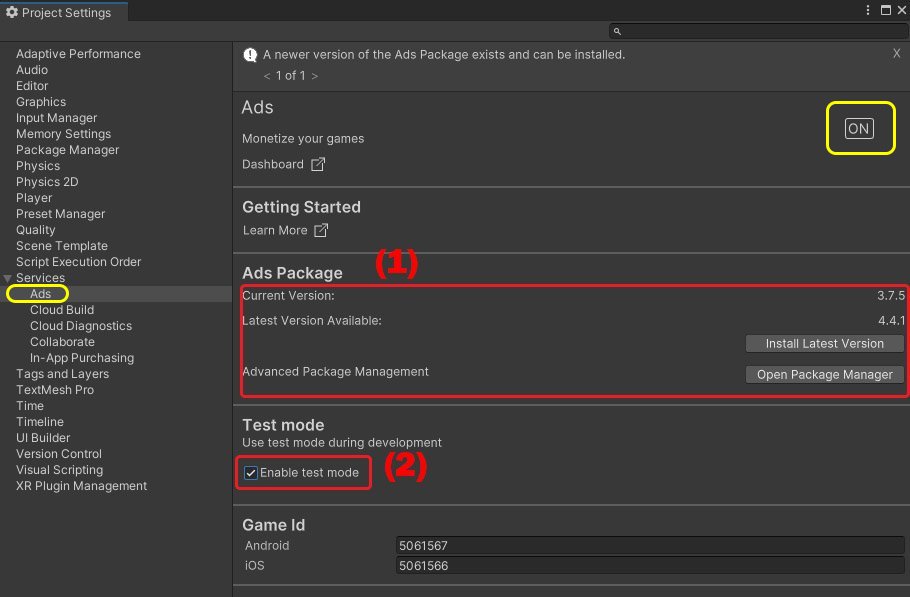The image size is (910, 597).
Task: Click the search magnifier icon
Action: click(x=617, y=31)
